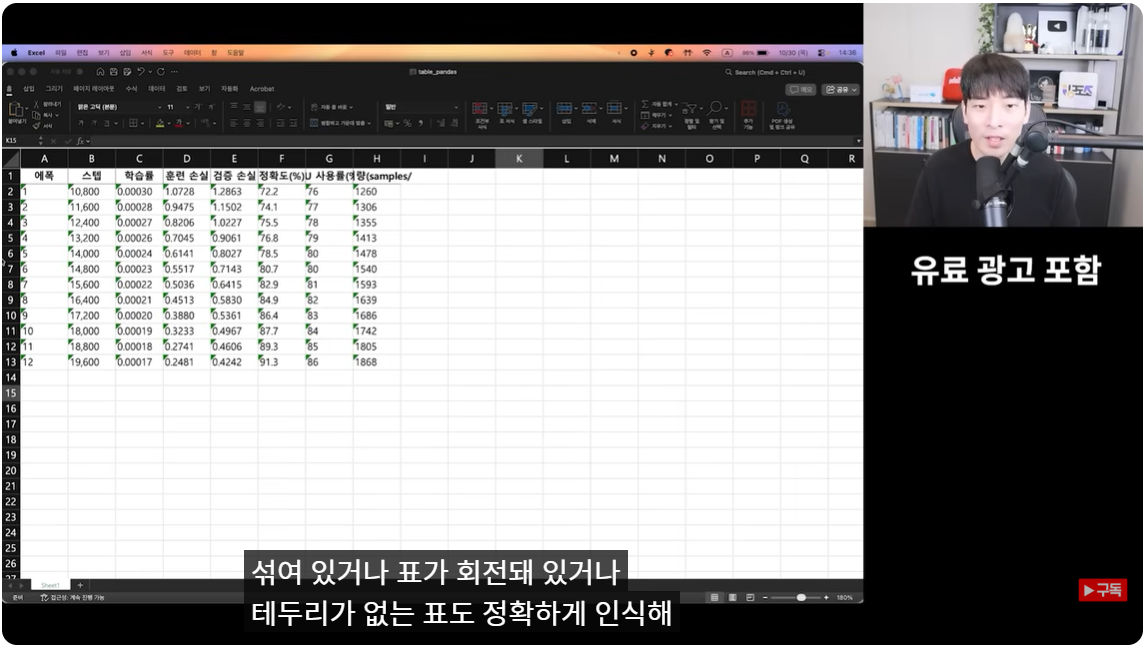Image resolution: width=1143 pixels, height=646 pixels.
Task: Expand the Wrap Text dropdown
Action: [x=352, y=107]
